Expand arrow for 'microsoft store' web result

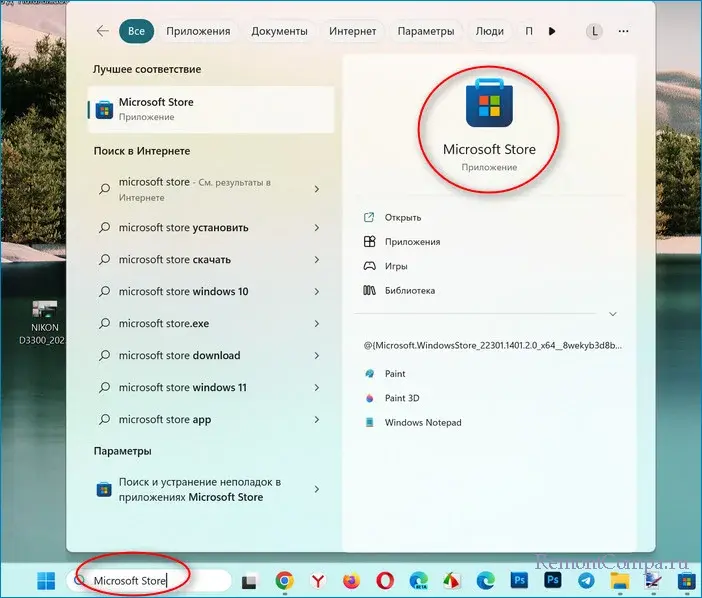(317, 189)
